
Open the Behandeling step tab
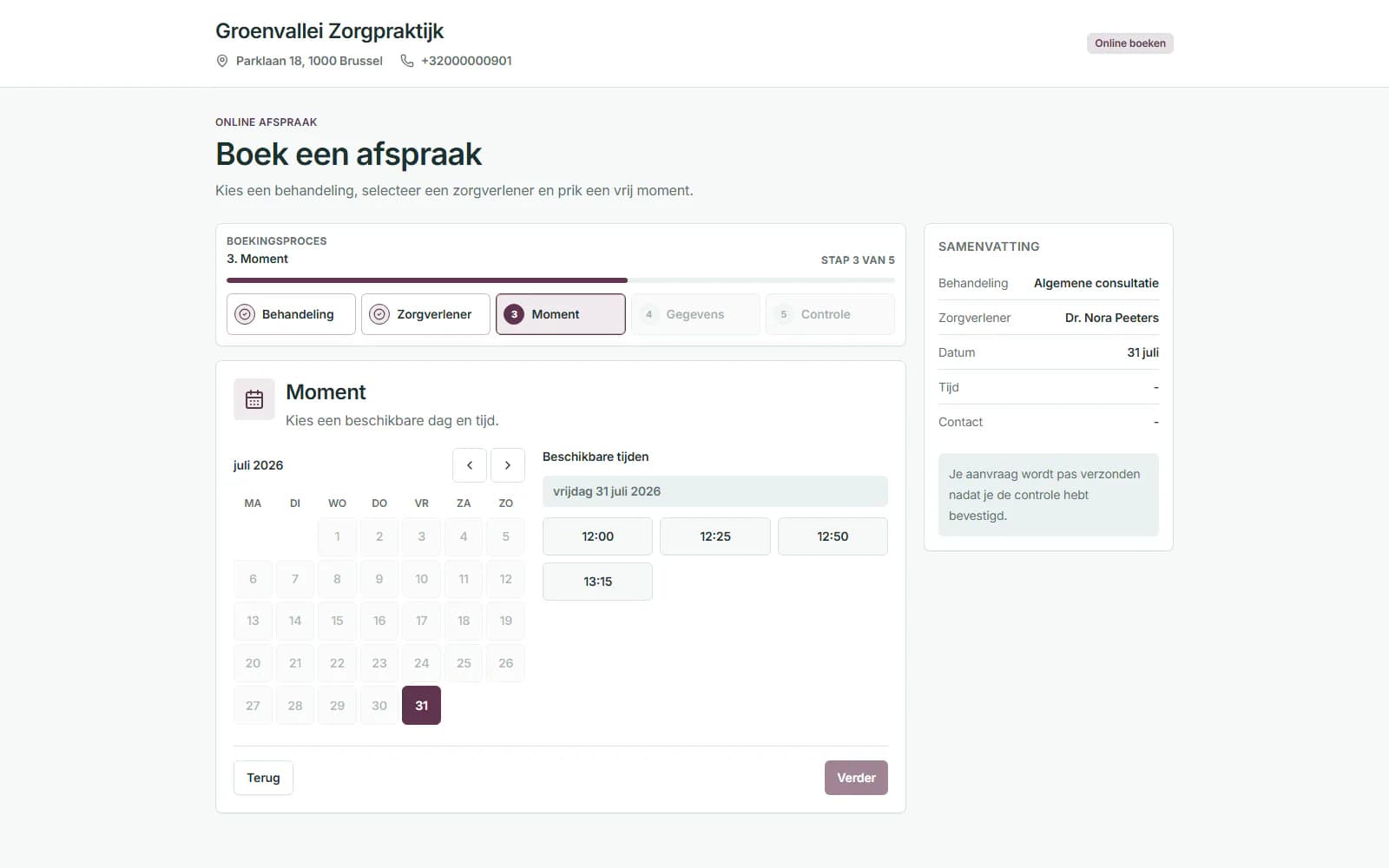click(x=291, y=314)
